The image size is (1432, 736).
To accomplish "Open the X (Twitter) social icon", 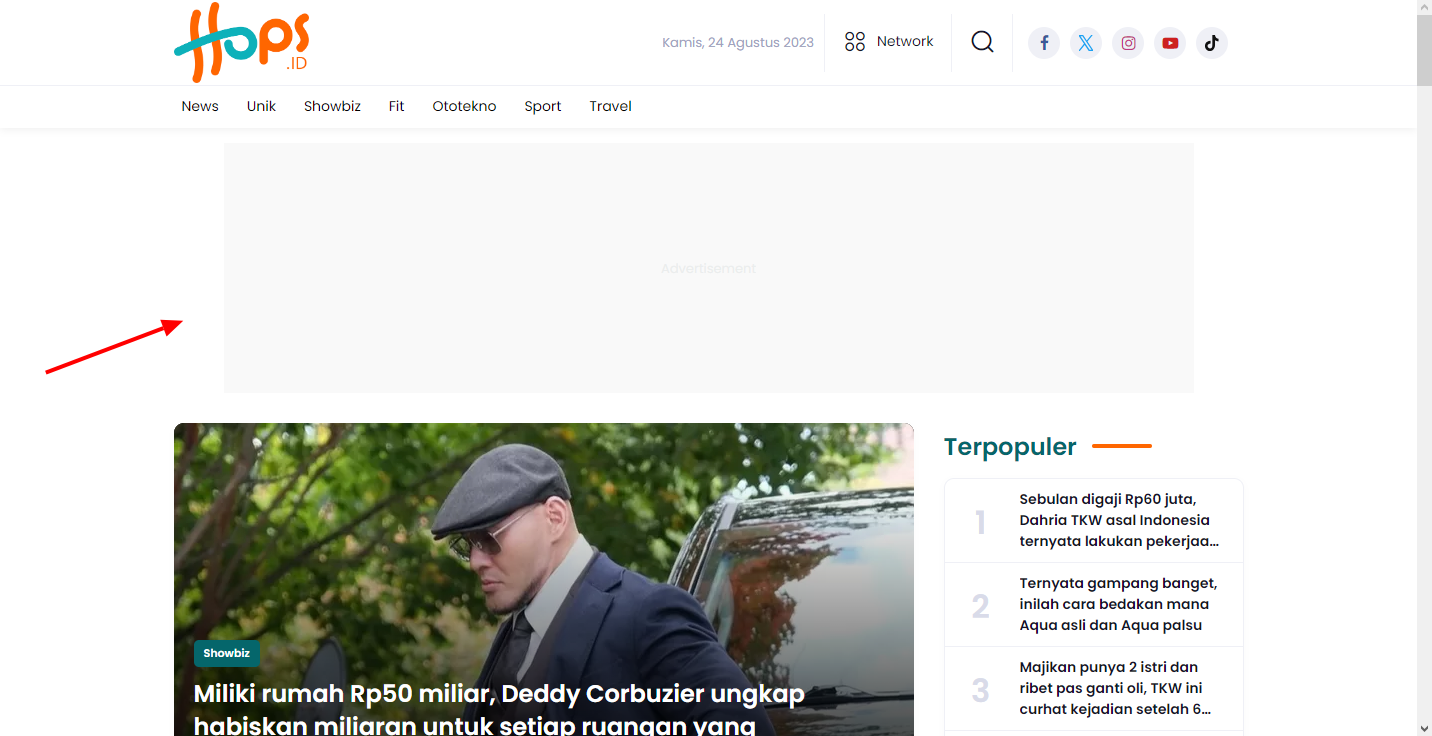I will pos(1086,42).
